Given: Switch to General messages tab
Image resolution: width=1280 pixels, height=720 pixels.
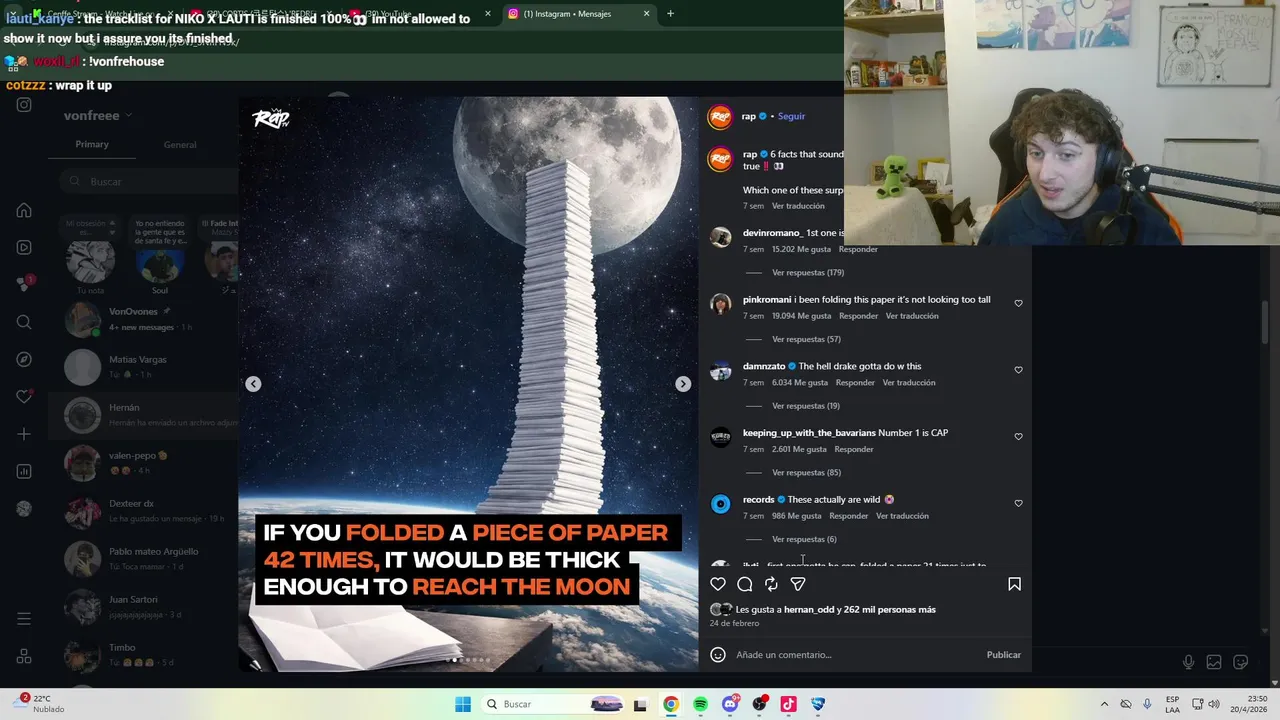Looking at the screenshot, I should [180, 145].
